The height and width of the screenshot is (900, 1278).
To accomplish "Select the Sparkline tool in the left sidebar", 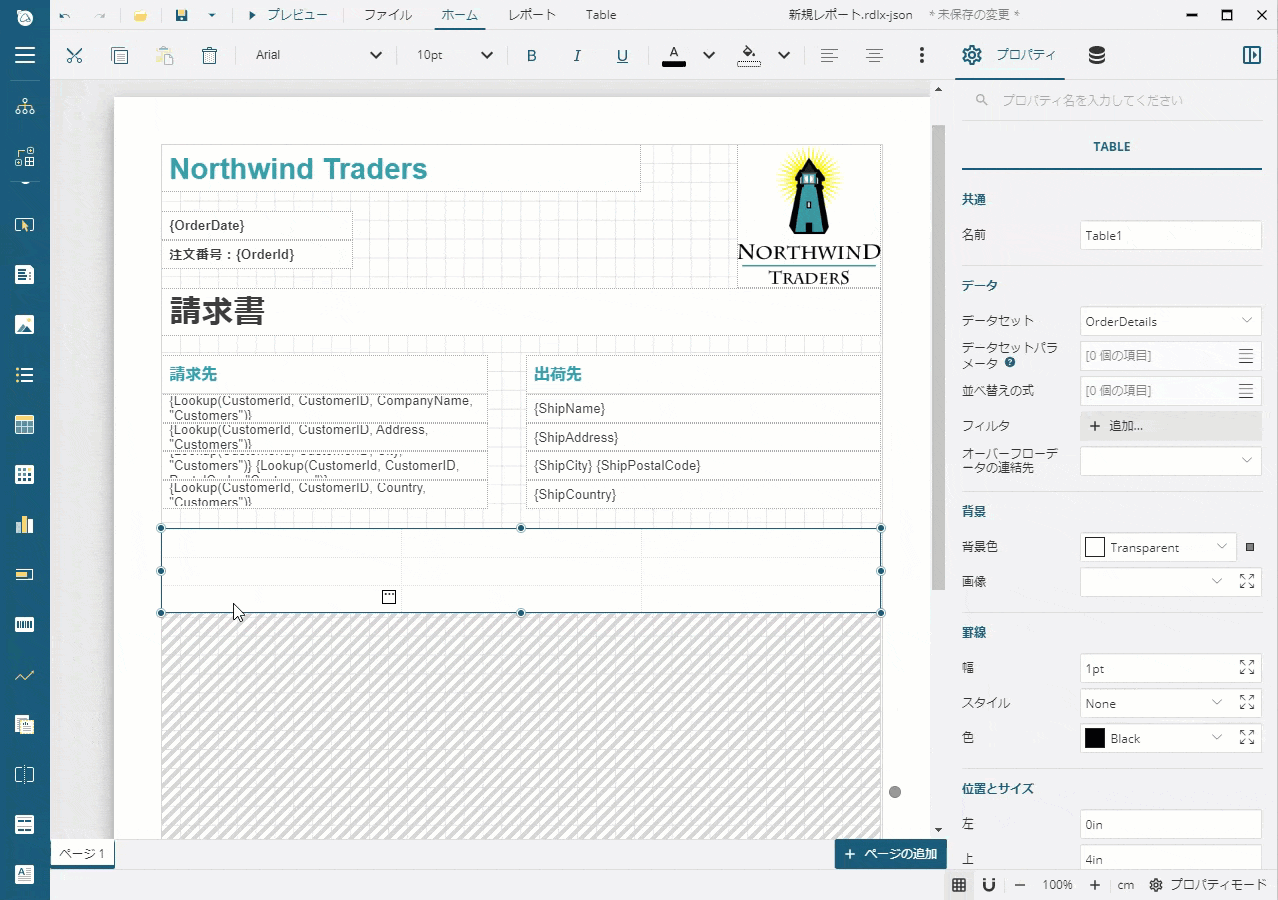I will pyautogui.click(x=24, y=675).
